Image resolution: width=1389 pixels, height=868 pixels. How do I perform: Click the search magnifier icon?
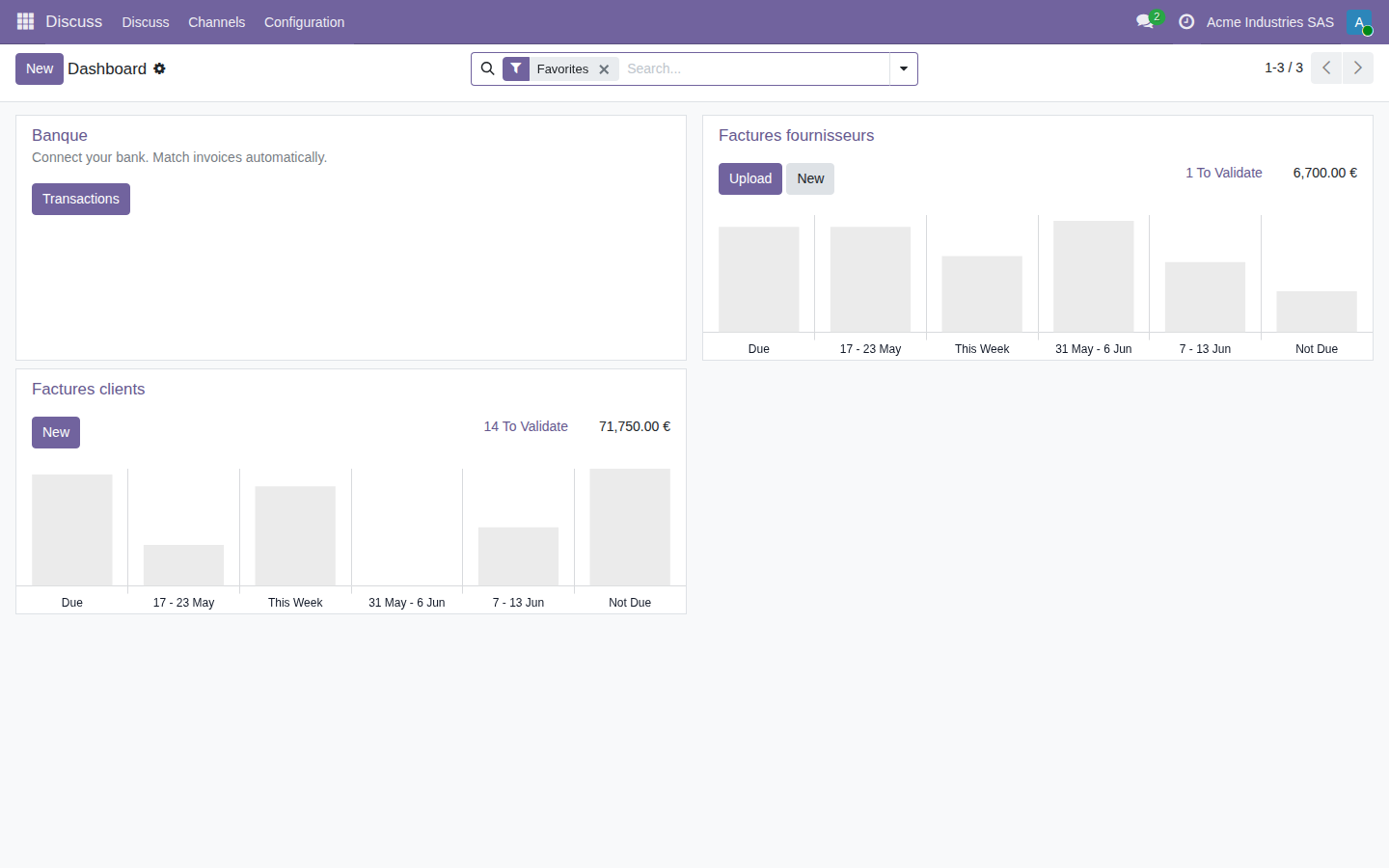[x=487, y=68]
